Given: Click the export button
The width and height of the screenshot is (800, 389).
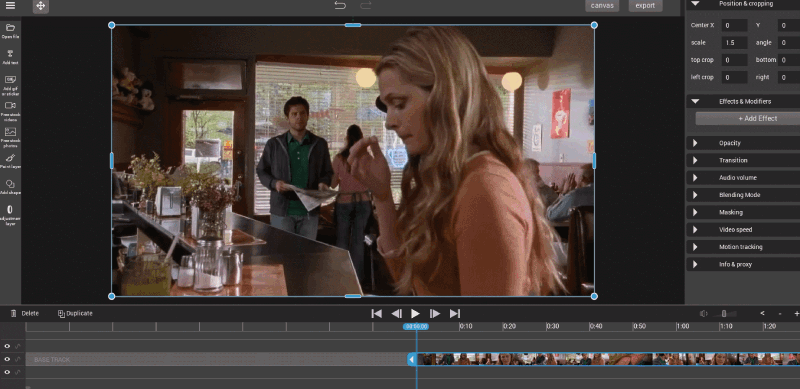Looking at the screenshot, I should click(x=645, y=6).
